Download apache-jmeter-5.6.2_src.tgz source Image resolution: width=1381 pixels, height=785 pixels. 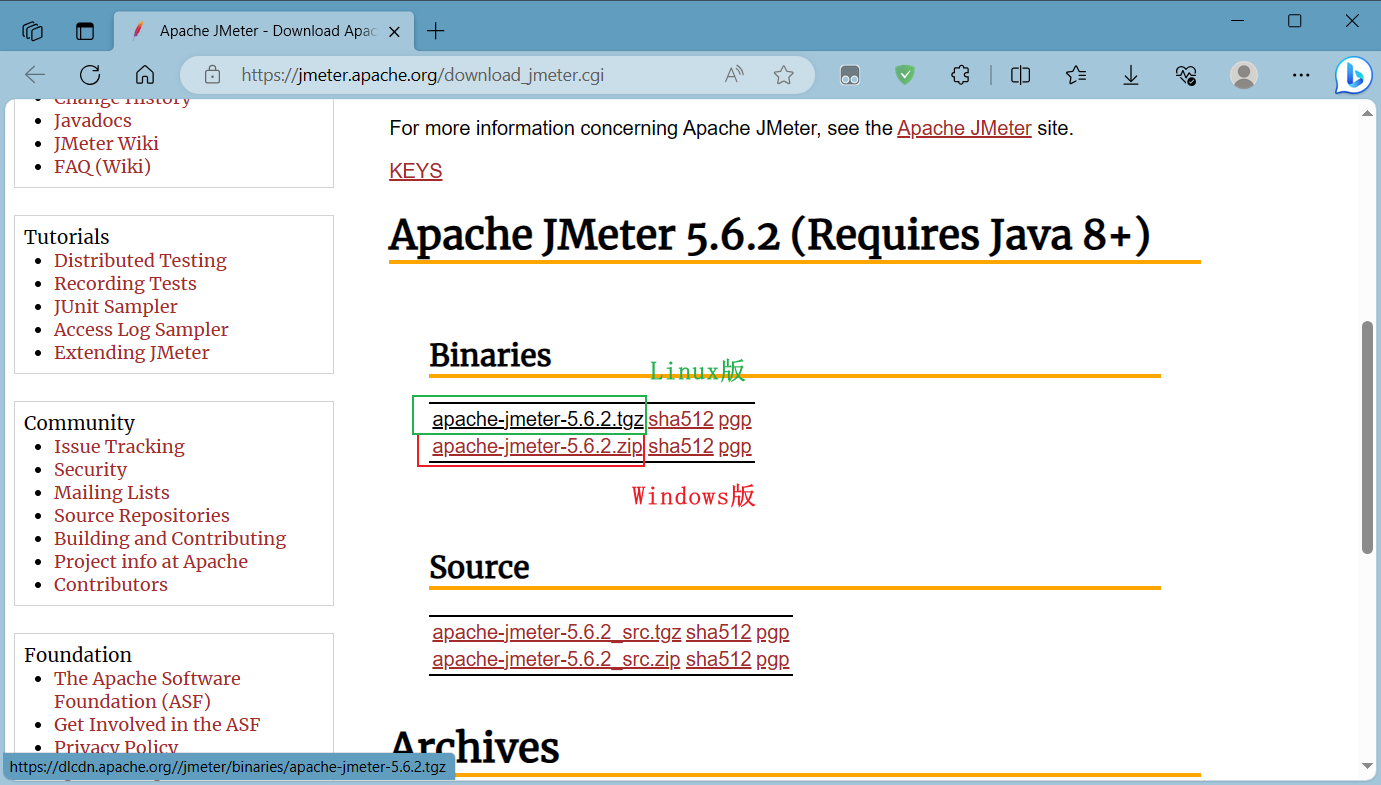557,632
